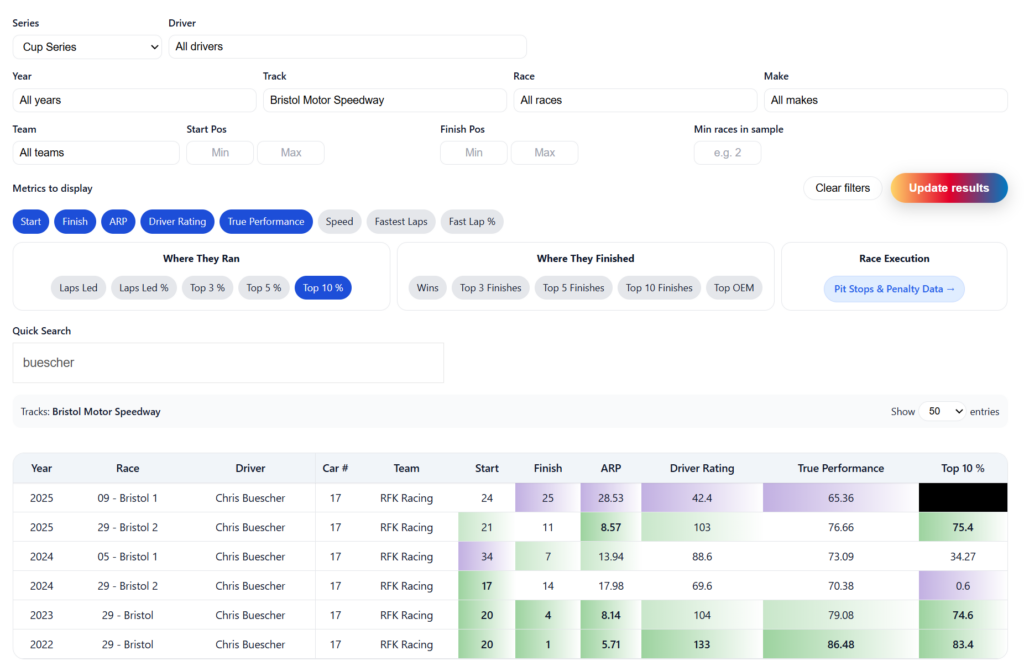Focus the Start Pos Min input
The image size is (1024, 661).
click(x=220, y=153)
